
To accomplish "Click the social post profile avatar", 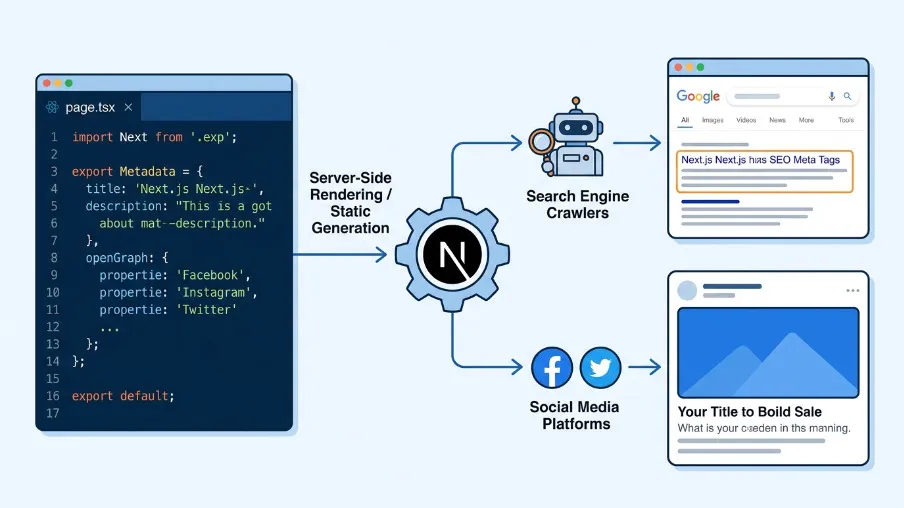I will 687,291.
